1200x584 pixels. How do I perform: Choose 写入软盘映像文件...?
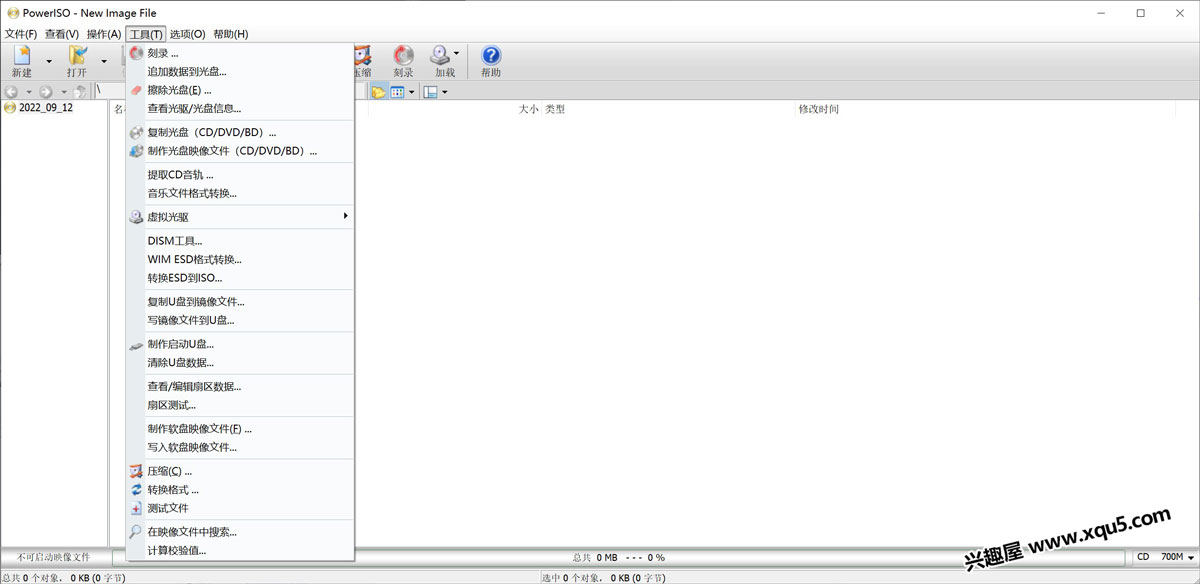pos(240,447)
